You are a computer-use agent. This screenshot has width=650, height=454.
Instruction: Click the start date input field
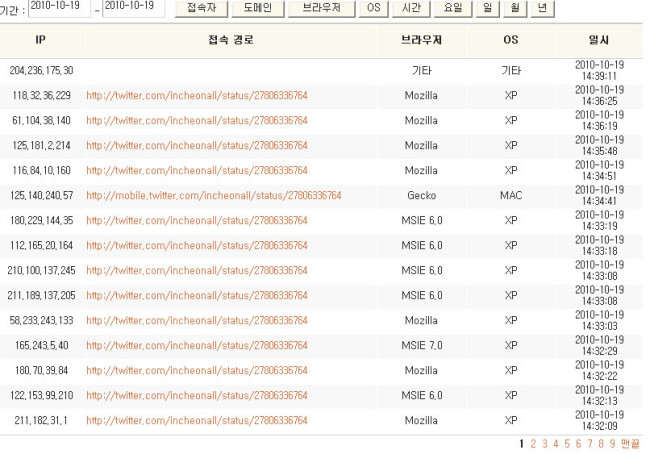[59, 8]
